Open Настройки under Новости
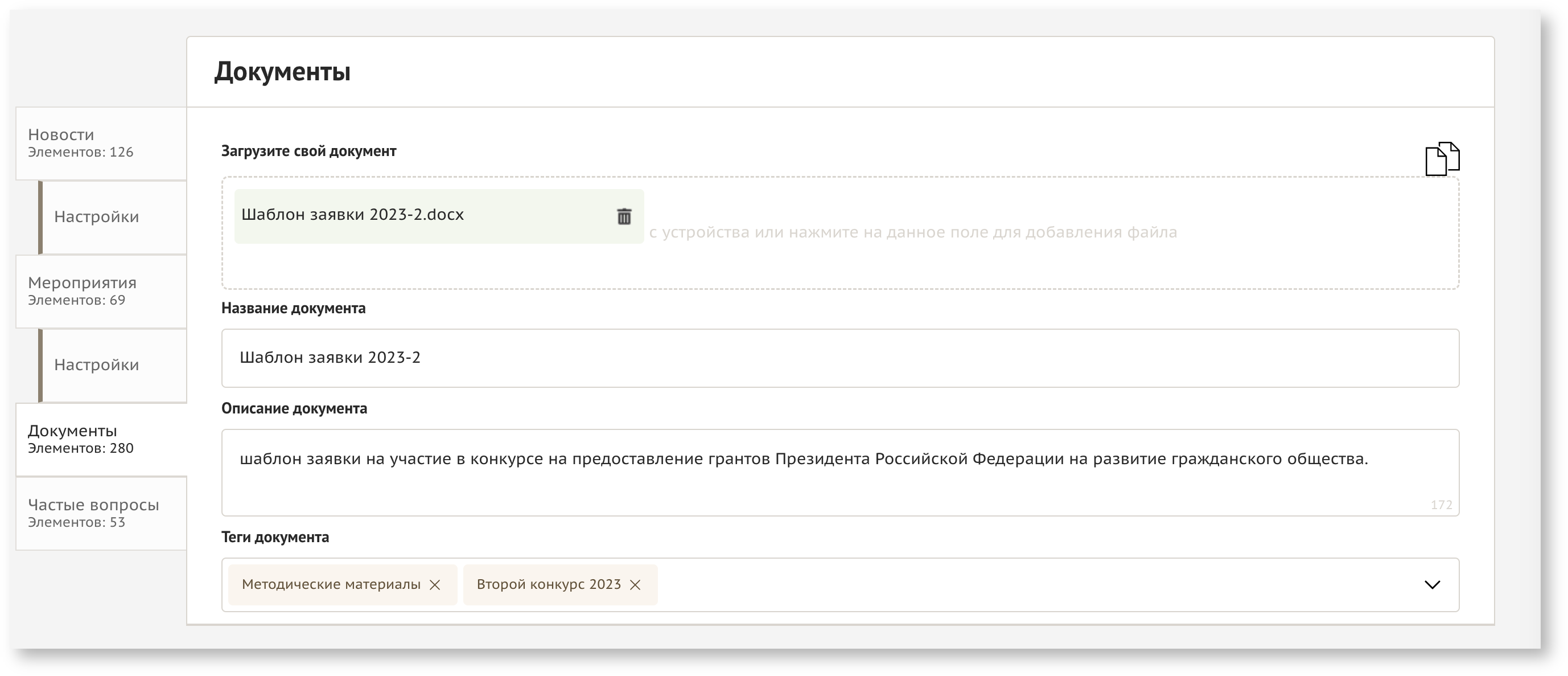This screenshot has height=676, width=1568. click(97, 217)
